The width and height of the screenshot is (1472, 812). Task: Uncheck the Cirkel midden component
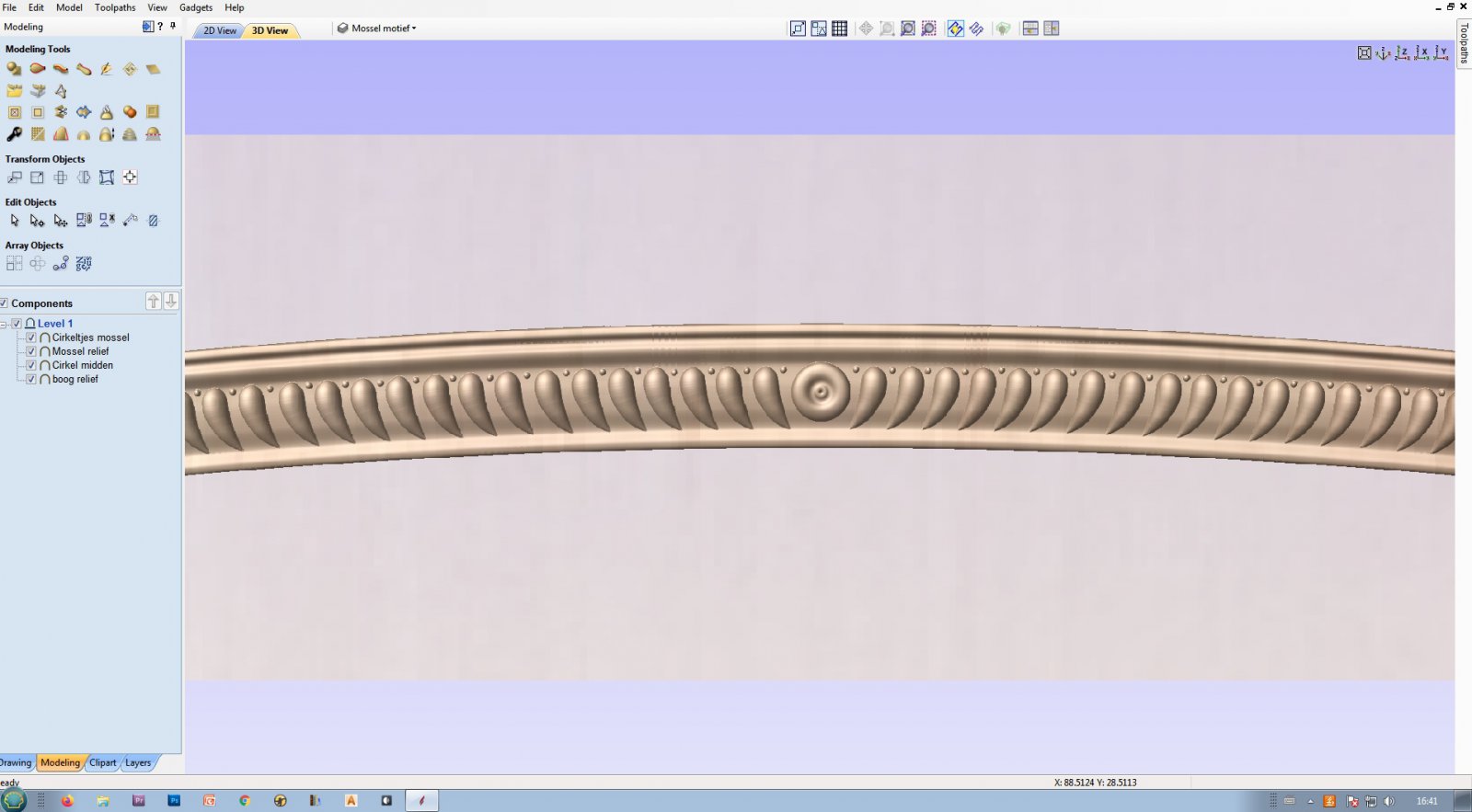click(31, 365)
